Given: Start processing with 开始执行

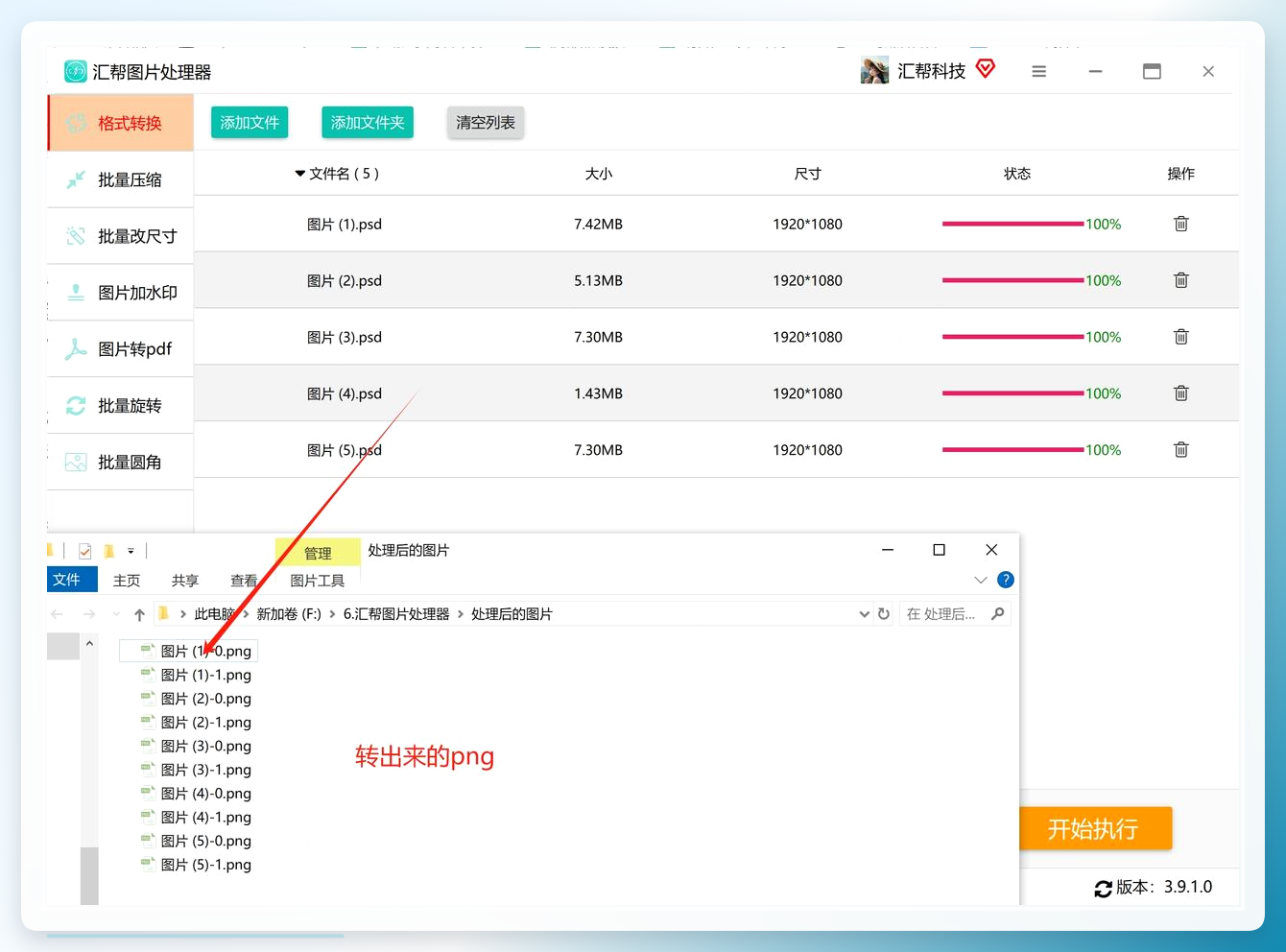Looking at the screenshot, I should point(1093,828).
